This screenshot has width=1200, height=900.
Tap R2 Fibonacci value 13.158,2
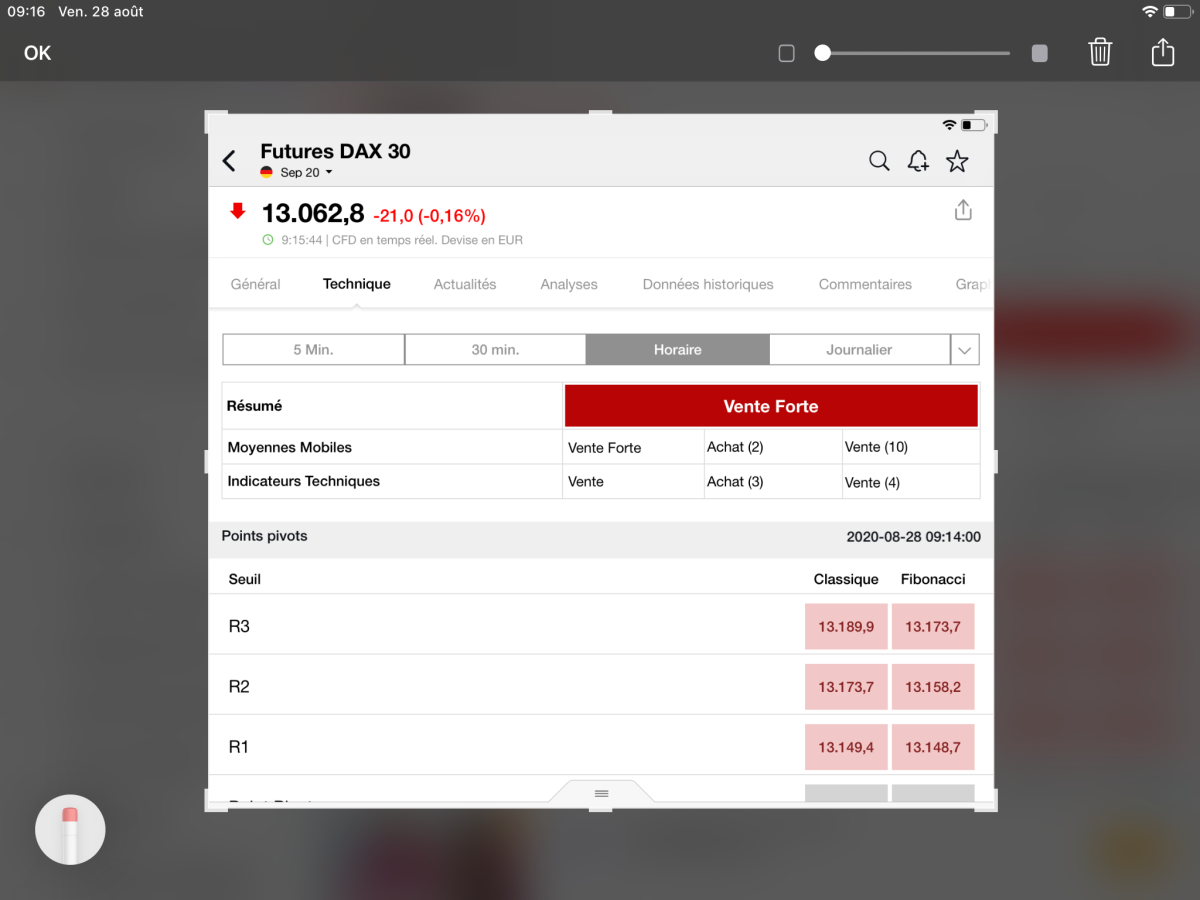[x=933, y=687]
